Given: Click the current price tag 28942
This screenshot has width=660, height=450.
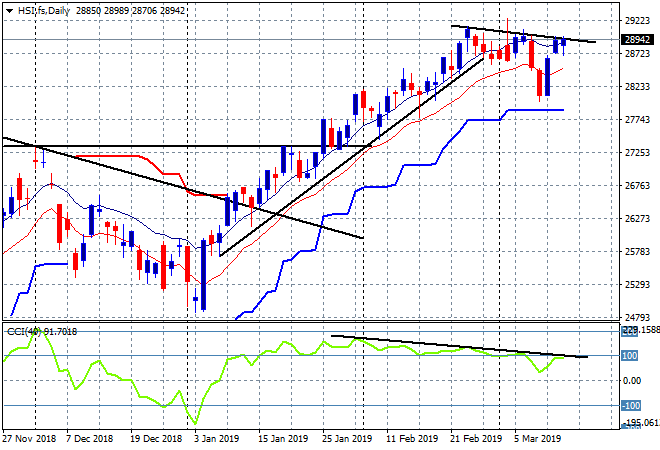Looking at the screenshot, I should (638, 40).
